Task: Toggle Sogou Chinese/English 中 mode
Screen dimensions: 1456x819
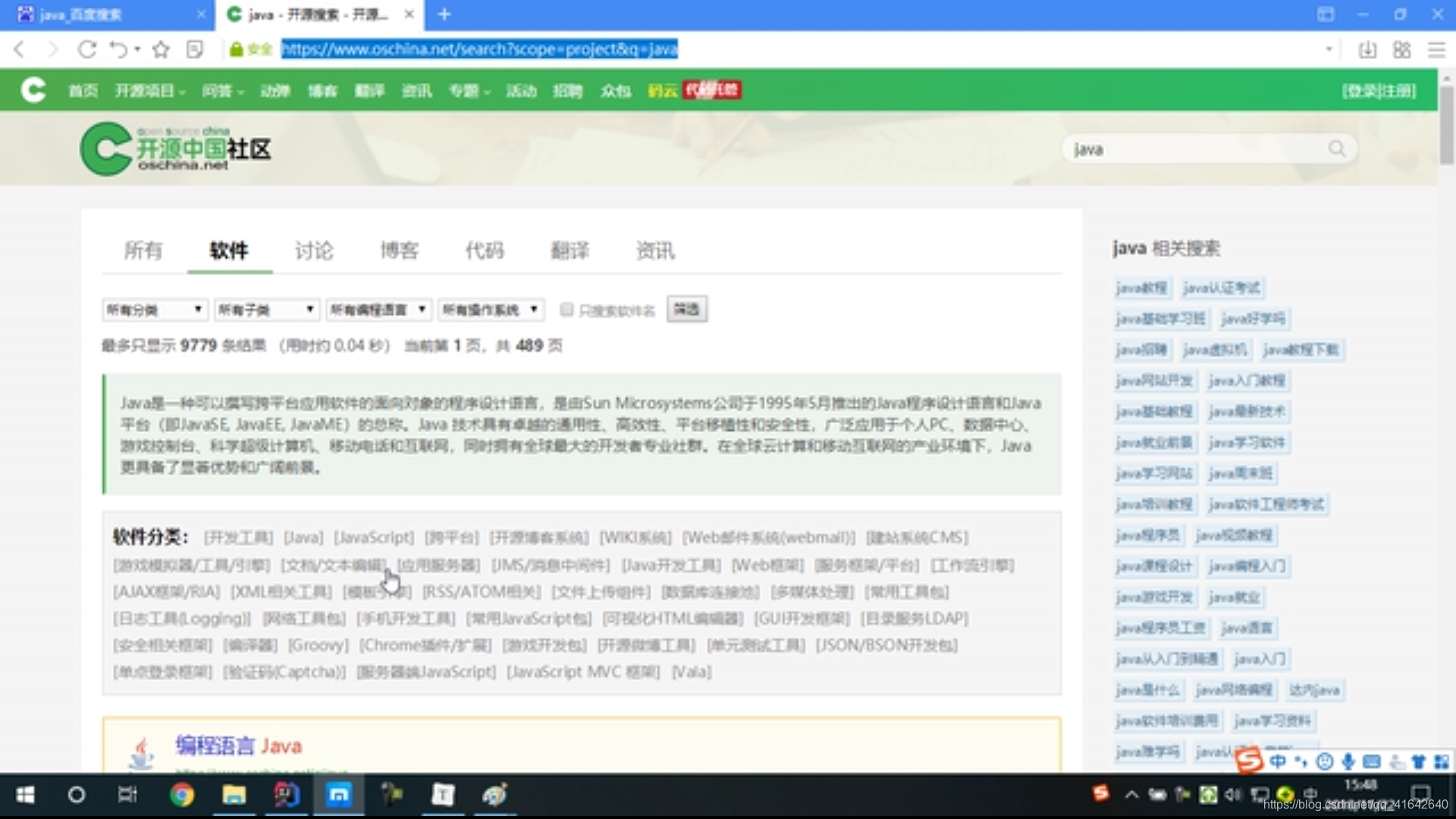Action: pos(1278,761)
